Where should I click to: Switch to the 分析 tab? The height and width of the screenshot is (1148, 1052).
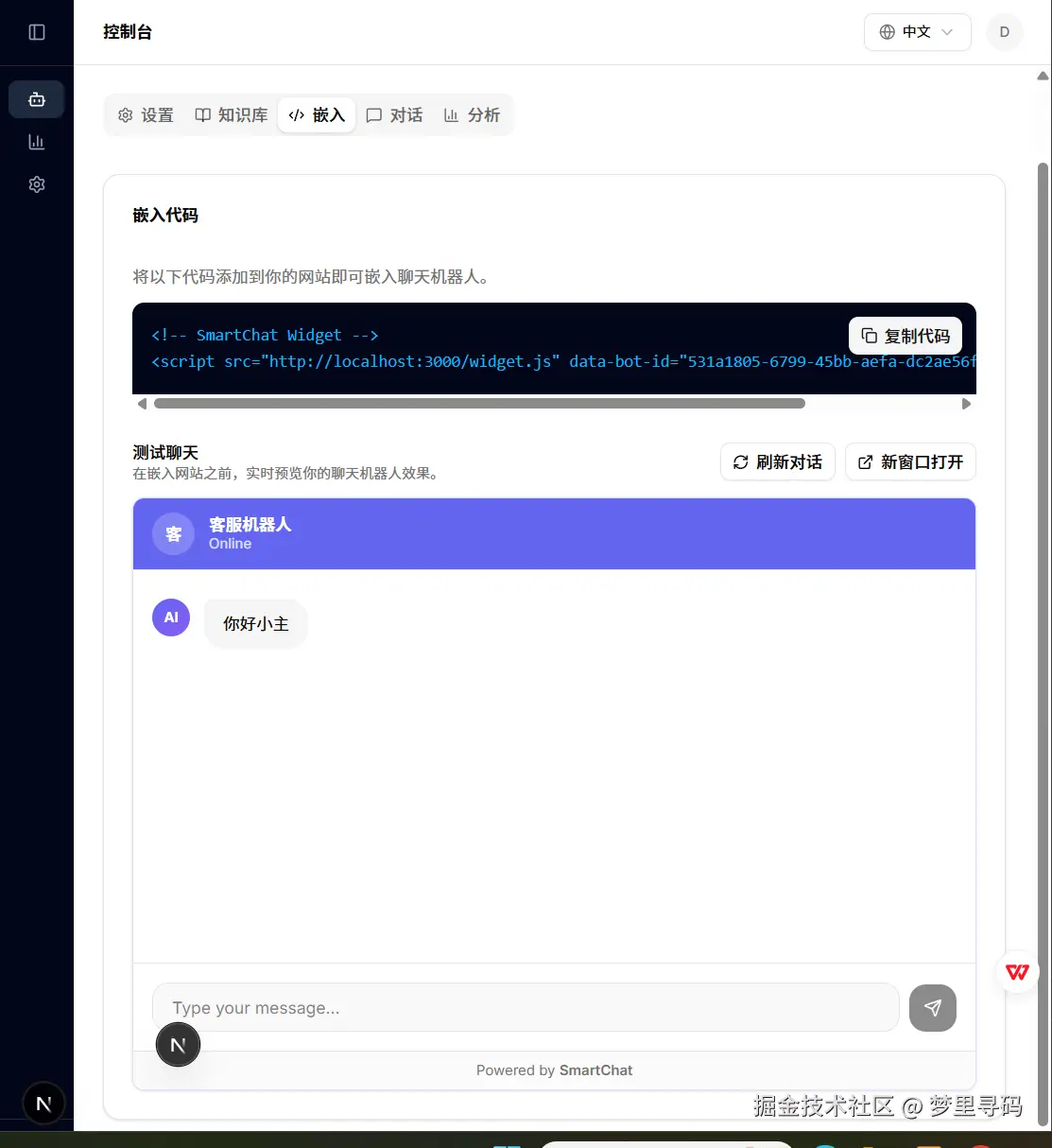[473, 114]
